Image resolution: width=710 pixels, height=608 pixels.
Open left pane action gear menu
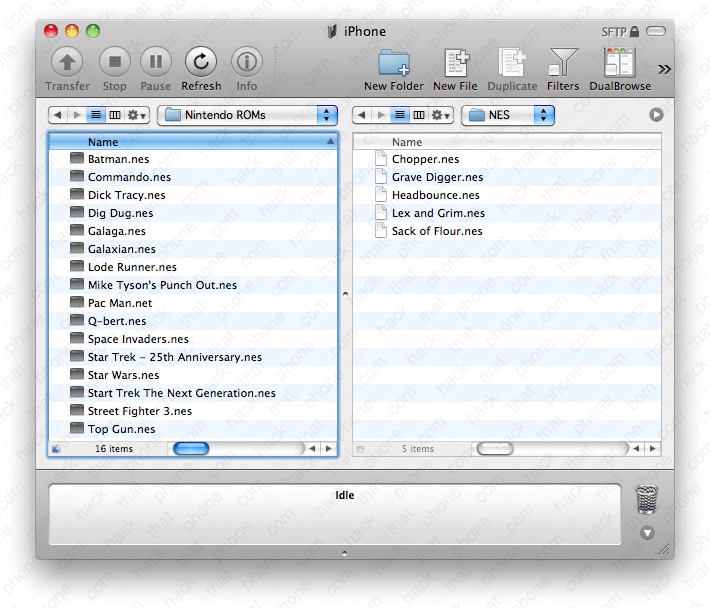click(x=136, y=115)
